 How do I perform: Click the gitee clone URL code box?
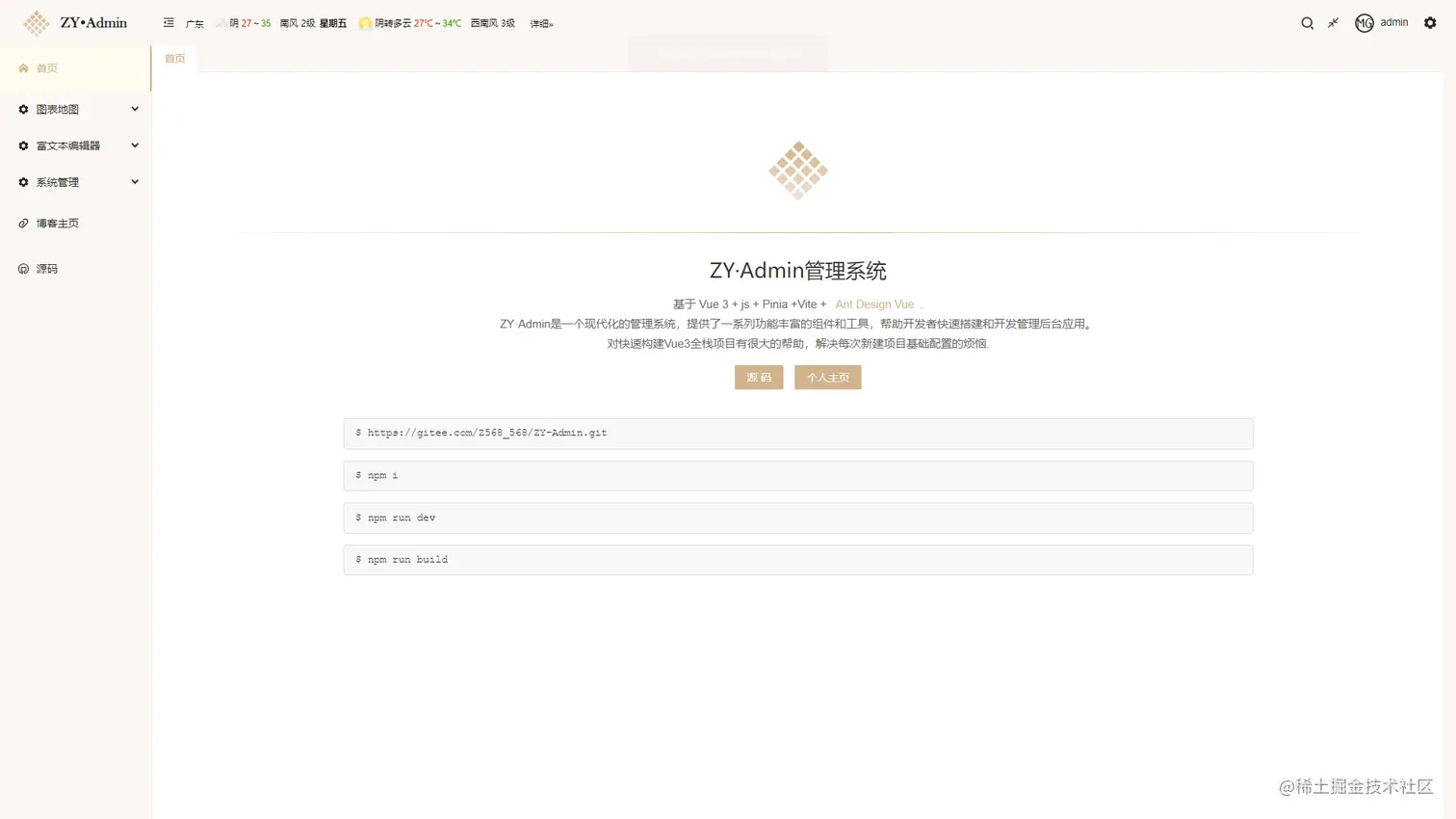pos(797,433)
